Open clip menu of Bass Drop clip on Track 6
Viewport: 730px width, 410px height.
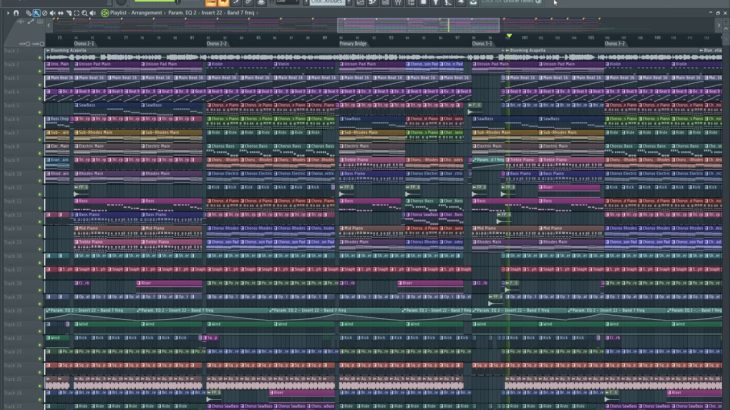48,119
